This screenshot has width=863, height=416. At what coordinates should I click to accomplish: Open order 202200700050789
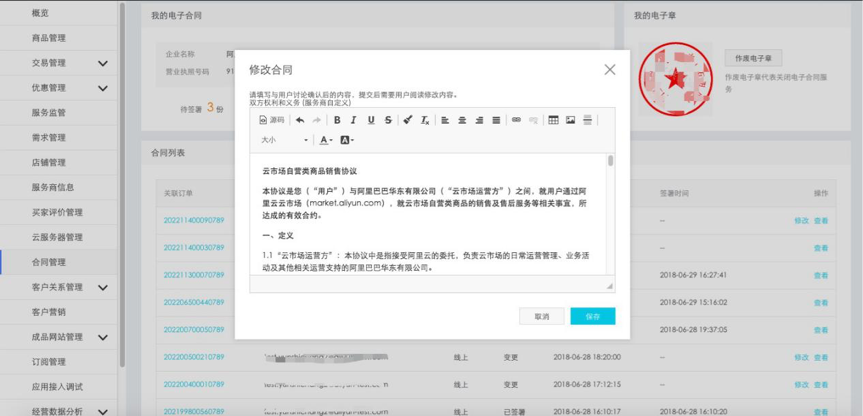[194, 329]
